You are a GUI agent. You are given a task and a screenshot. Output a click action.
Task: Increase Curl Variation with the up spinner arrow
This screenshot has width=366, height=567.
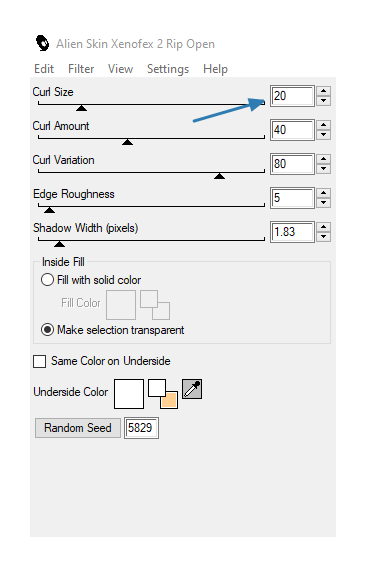point(323,159)
